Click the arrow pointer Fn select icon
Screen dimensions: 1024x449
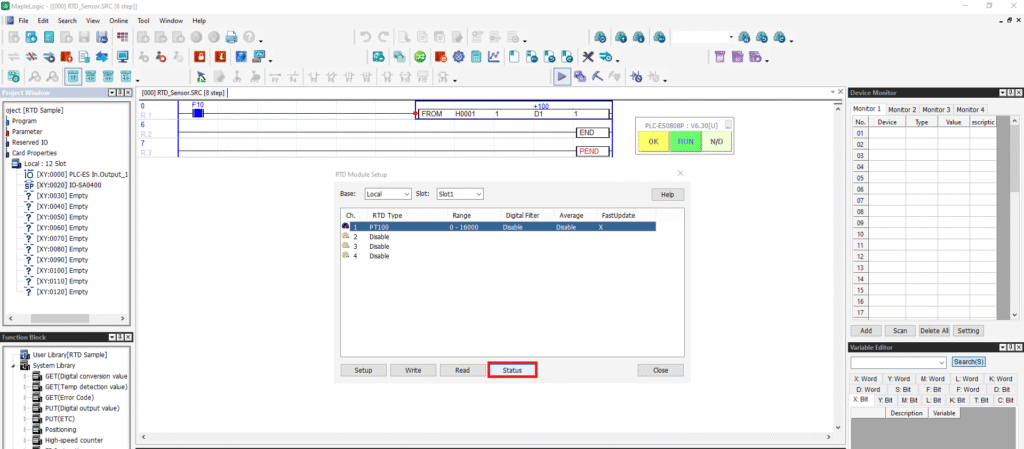(202, 77)
